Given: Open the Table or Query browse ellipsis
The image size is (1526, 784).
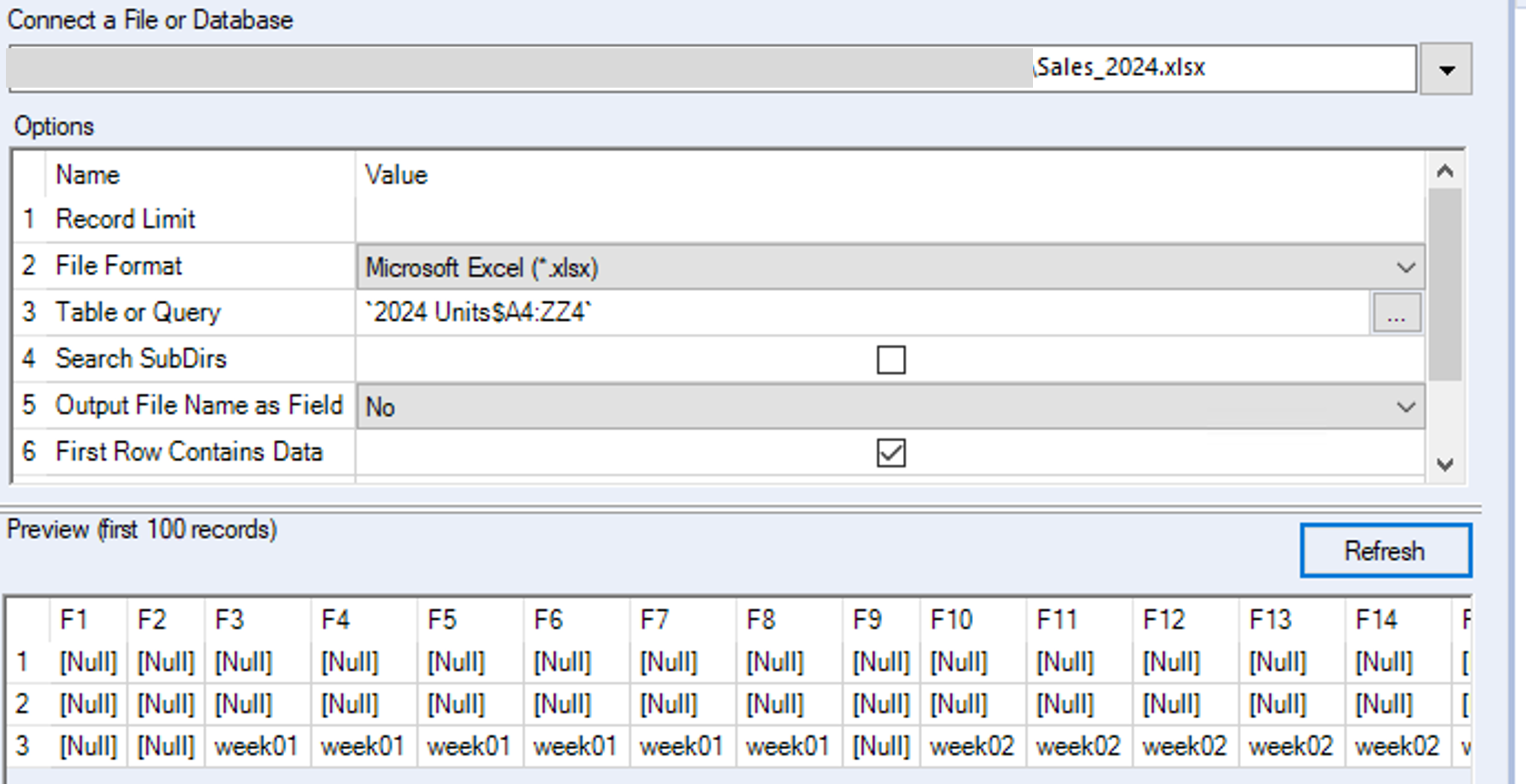Looking at the screenshot, I should [x=1396, y=312].
